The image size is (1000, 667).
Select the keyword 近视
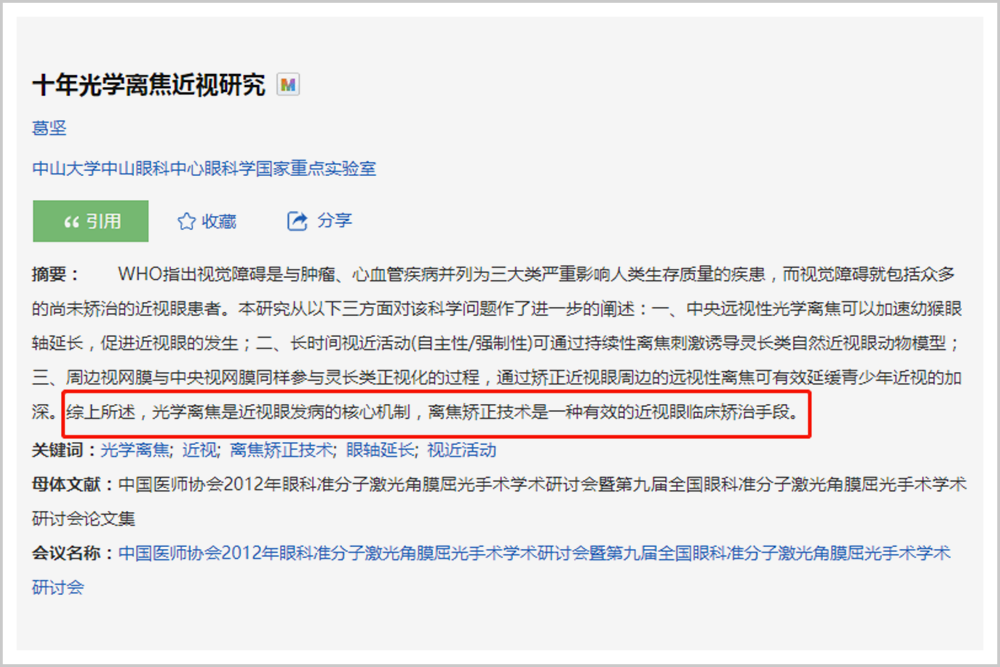coord(200,450)
